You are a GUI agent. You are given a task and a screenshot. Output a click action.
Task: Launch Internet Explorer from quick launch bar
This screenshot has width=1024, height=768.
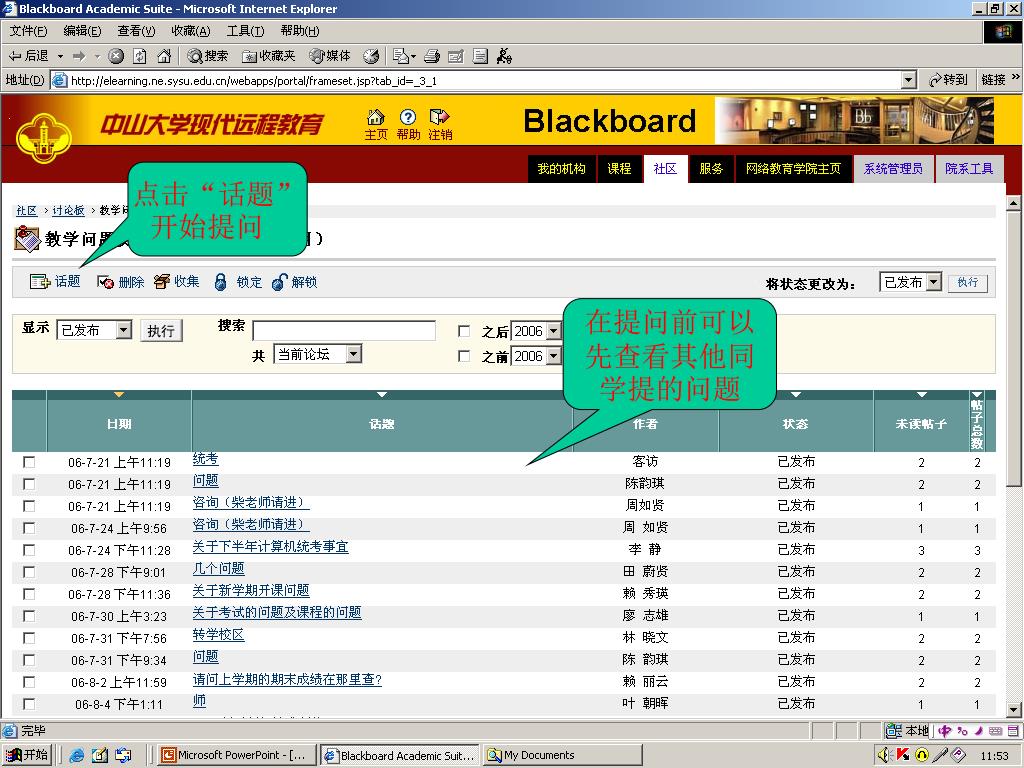pos(77,755)
